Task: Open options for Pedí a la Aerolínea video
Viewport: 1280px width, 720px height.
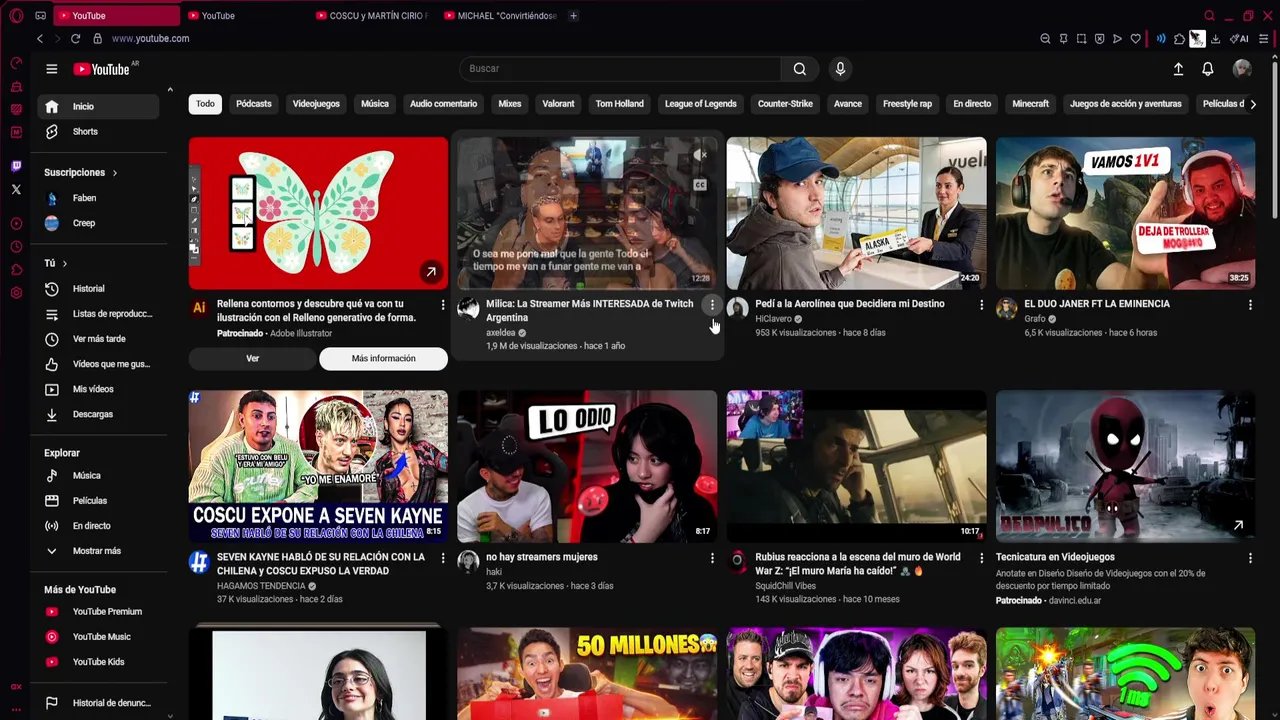Action: [x=981, y=304]
